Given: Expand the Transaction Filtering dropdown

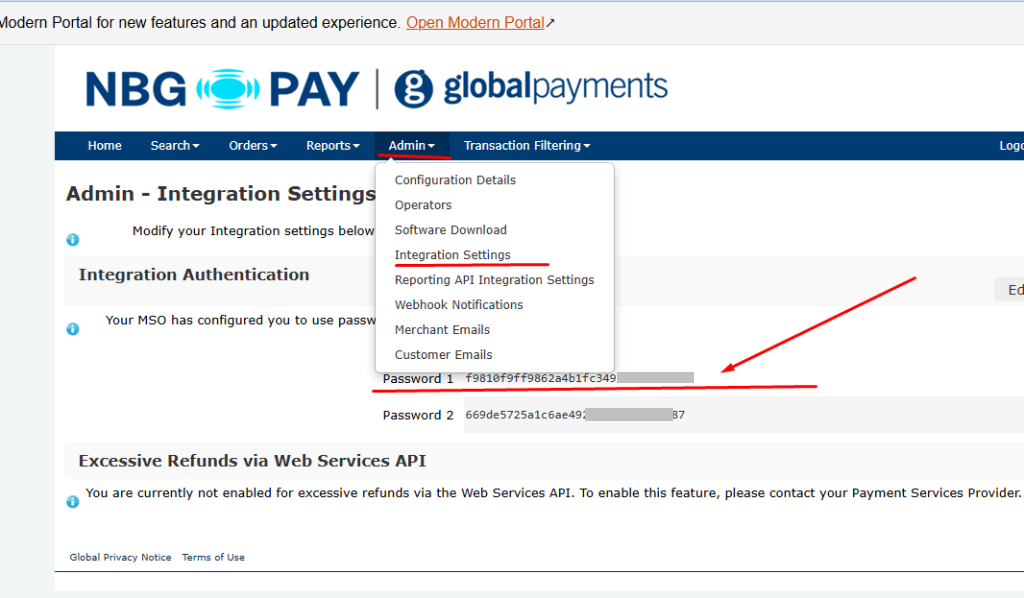Looking at the screenshot, I should [x=526, y=146].
